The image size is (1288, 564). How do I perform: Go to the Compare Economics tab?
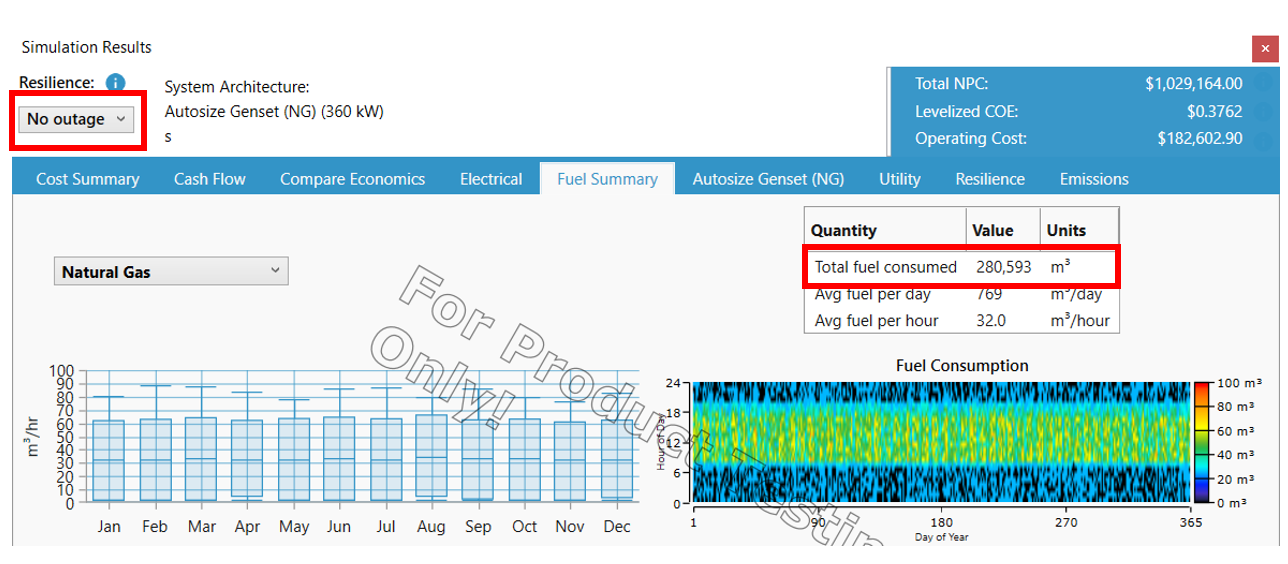point(352,179)
